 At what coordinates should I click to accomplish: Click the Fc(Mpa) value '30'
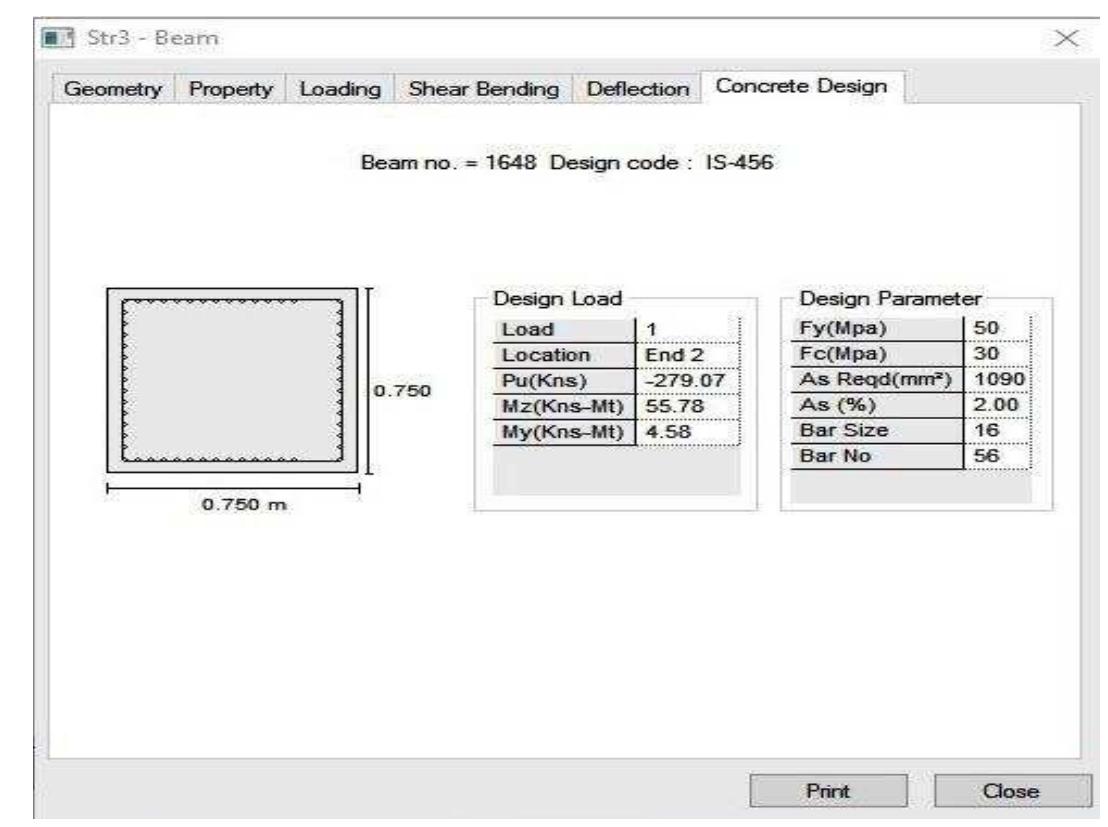997,354
